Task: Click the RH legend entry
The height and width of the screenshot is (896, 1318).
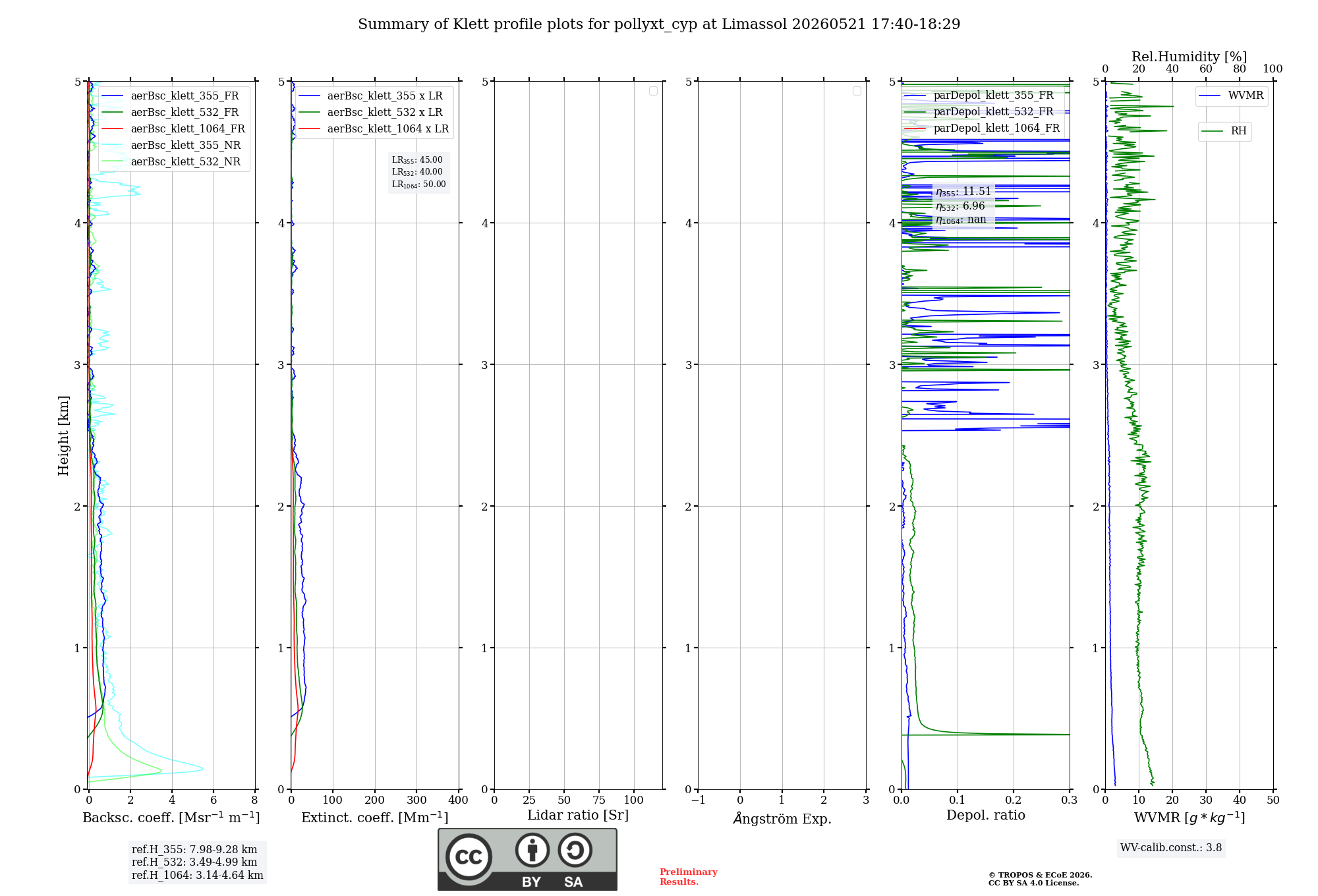Action: click(1224, 131)
